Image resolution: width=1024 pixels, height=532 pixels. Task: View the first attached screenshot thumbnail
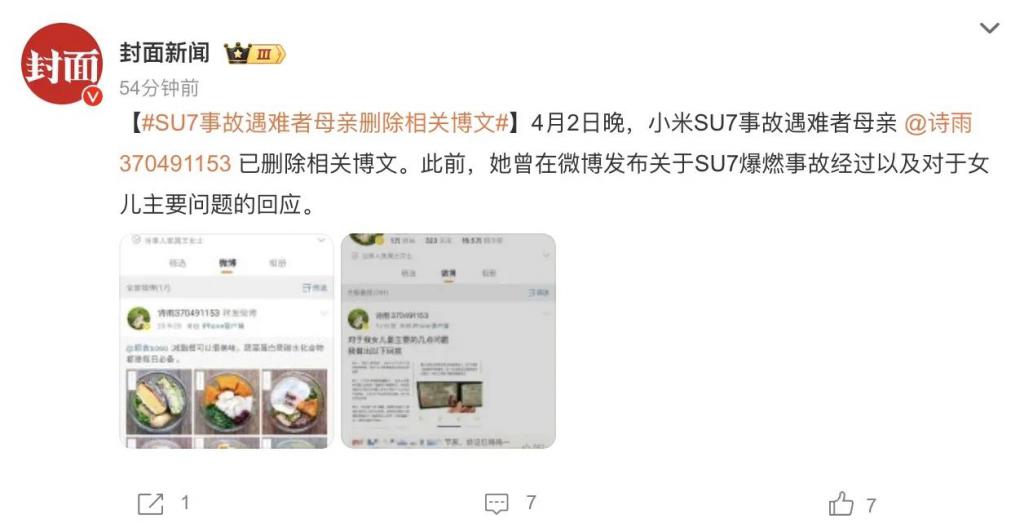tap(227, 341)
